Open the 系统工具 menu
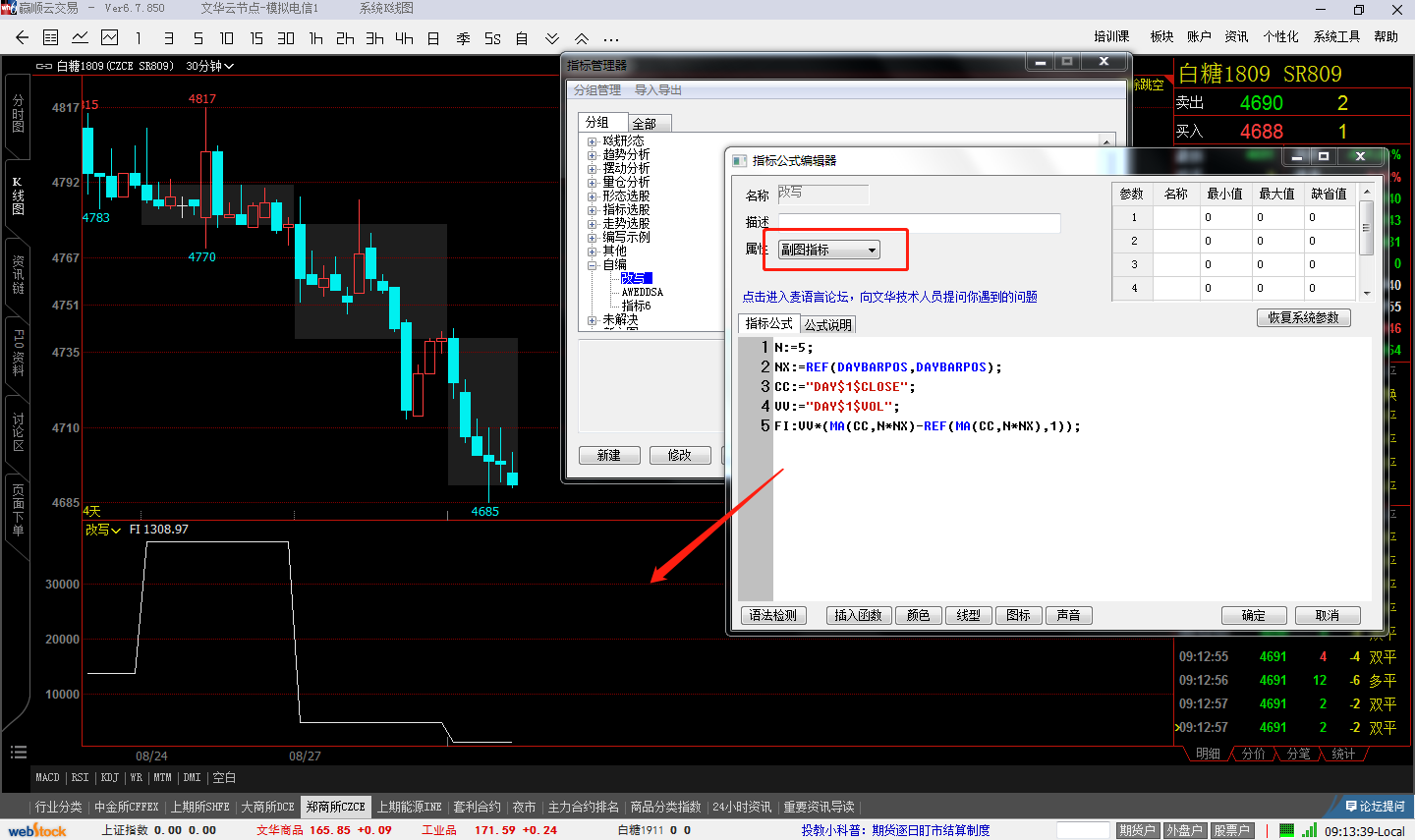The height and width of the screenshot is (840, 1415). point(1336,36)
